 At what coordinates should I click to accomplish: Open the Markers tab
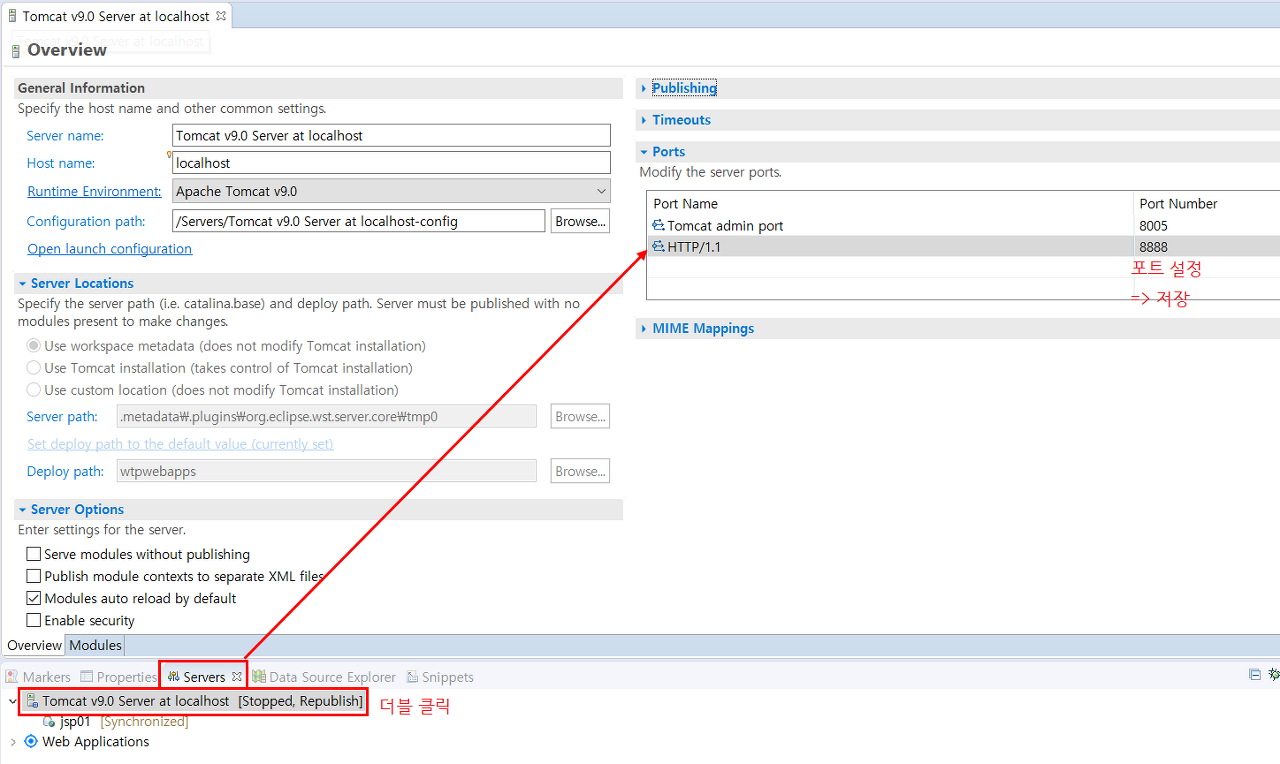pos(38,677)
